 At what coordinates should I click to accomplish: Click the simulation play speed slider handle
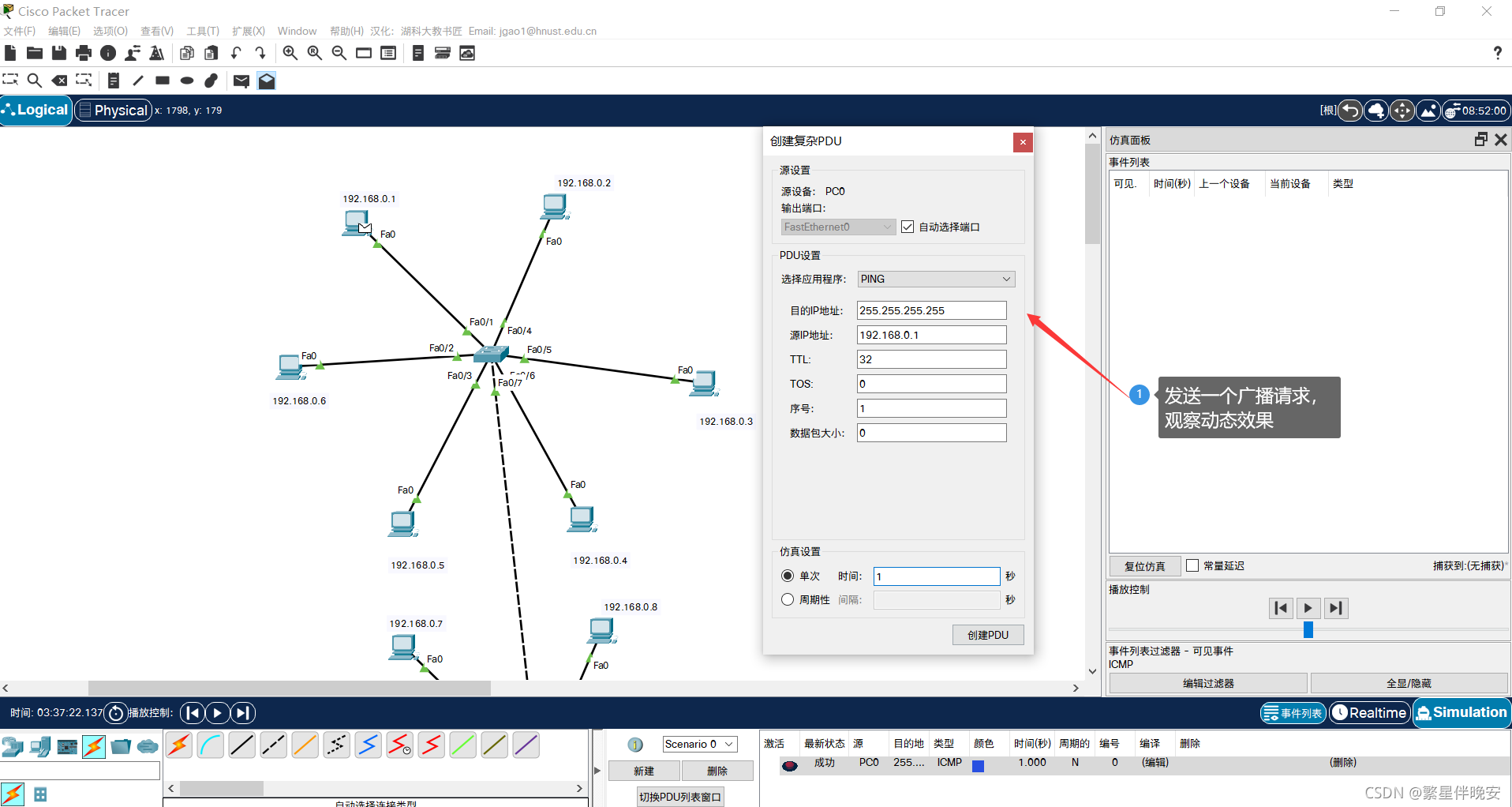pos(1308,629)
